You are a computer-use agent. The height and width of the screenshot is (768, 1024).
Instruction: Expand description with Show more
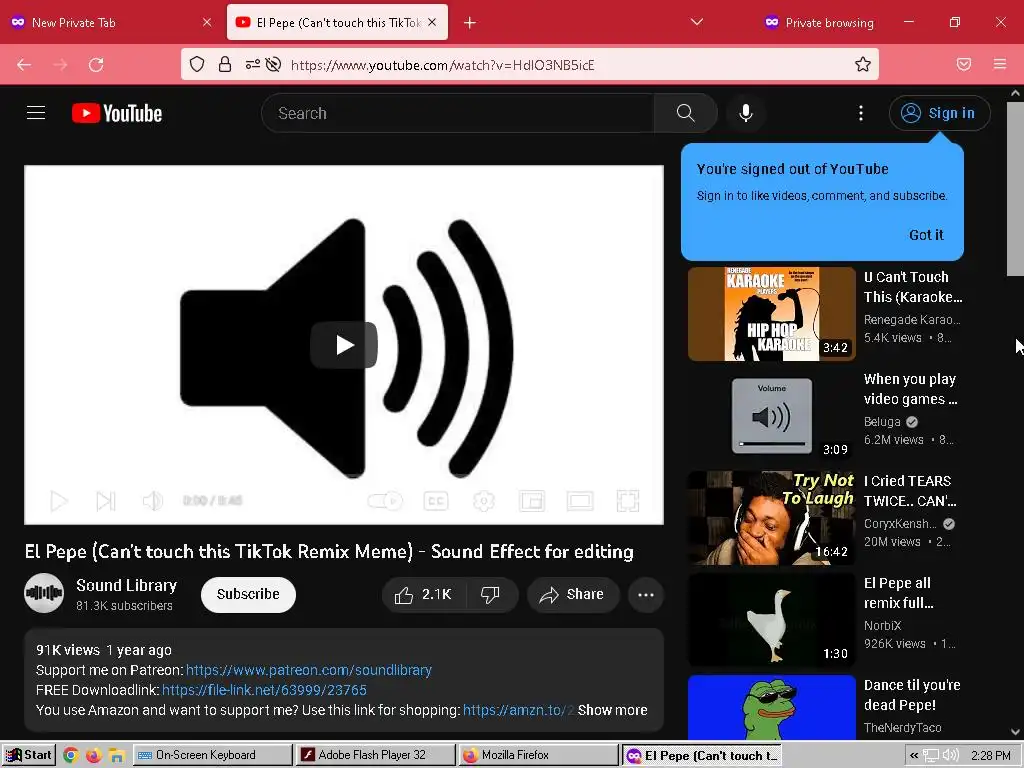tap(613, 710)
